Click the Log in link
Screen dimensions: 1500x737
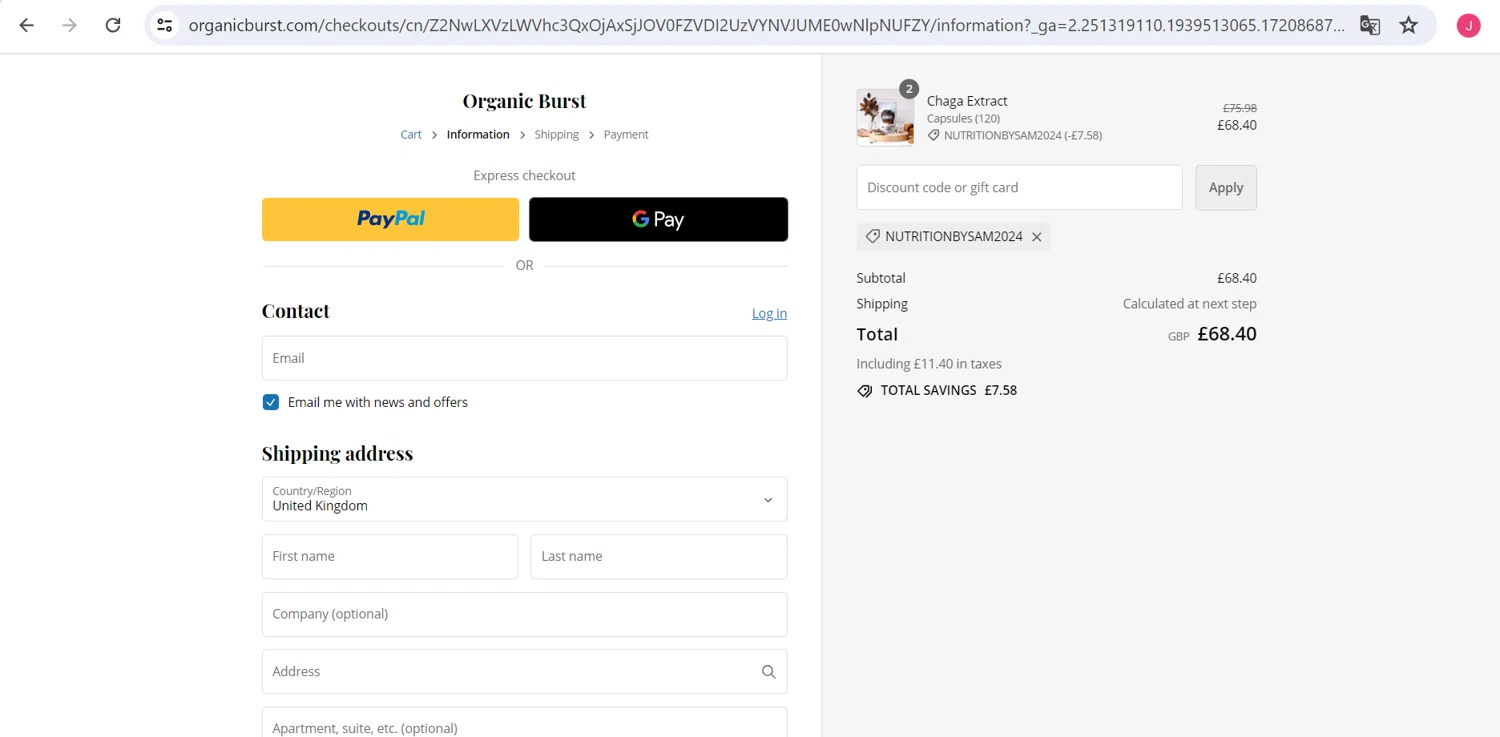pos(769,313)
